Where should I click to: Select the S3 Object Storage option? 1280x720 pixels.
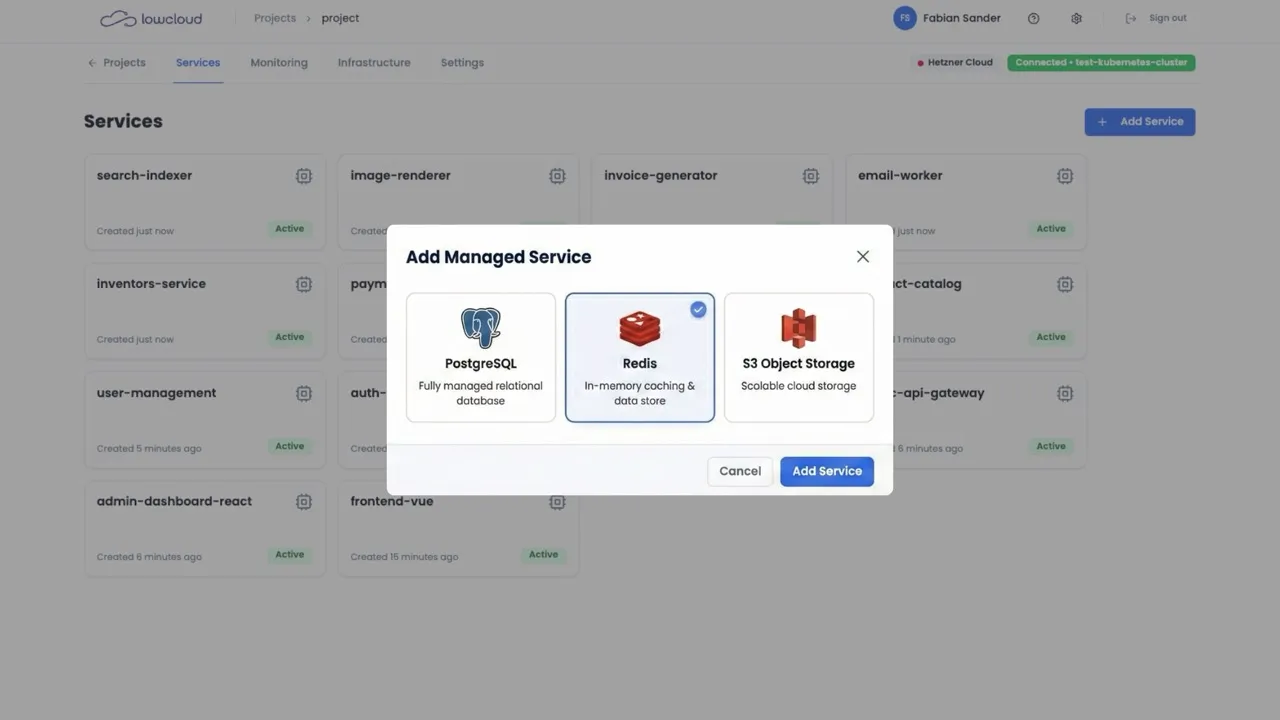(x=798, y=357)
